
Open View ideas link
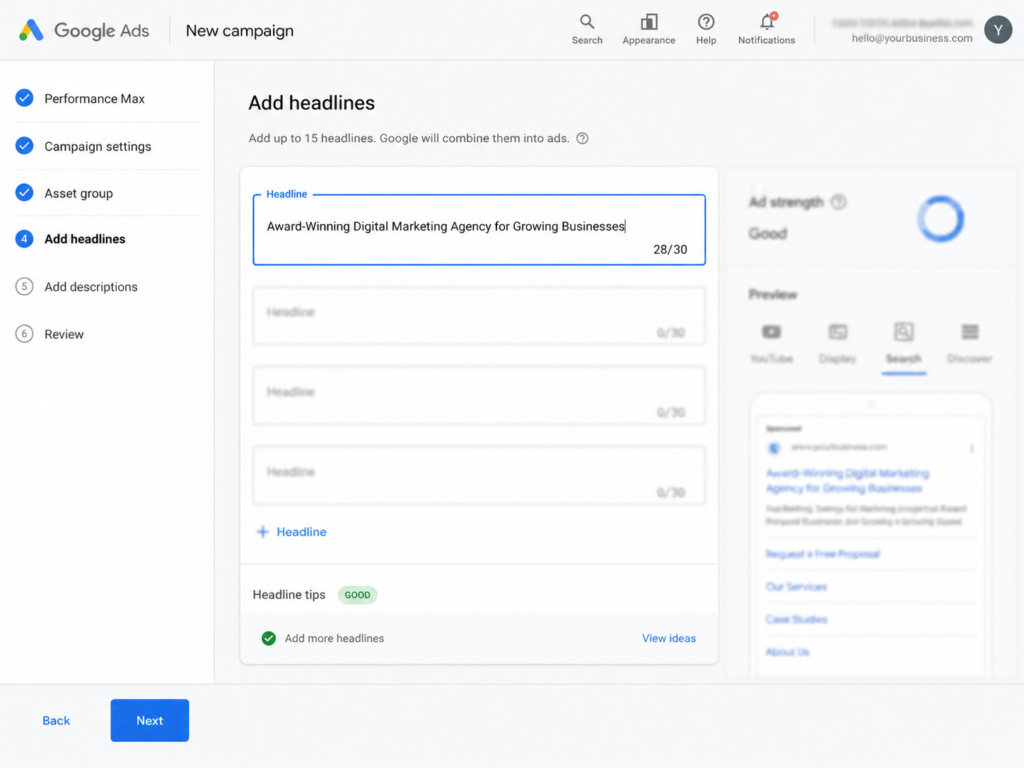pos(669,638)
